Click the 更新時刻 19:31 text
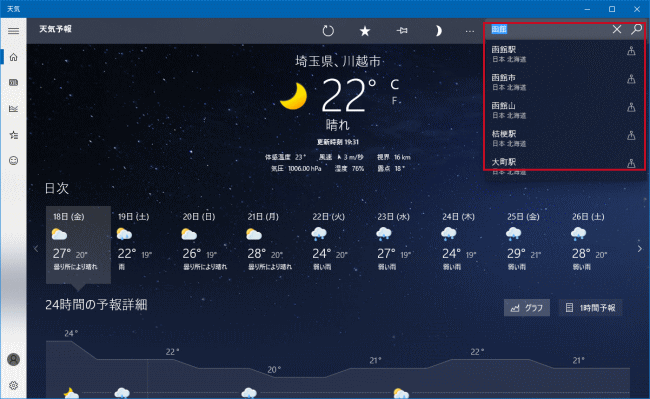 pyautogui.click(x=338, y=142)
